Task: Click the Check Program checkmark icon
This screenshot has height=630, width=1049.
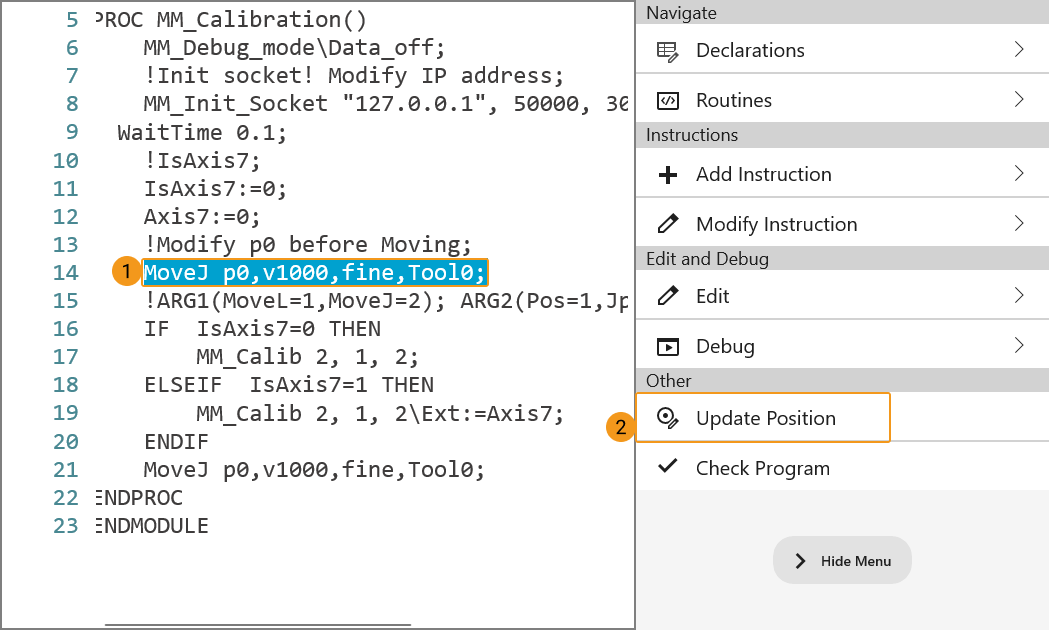Action: 667,467
